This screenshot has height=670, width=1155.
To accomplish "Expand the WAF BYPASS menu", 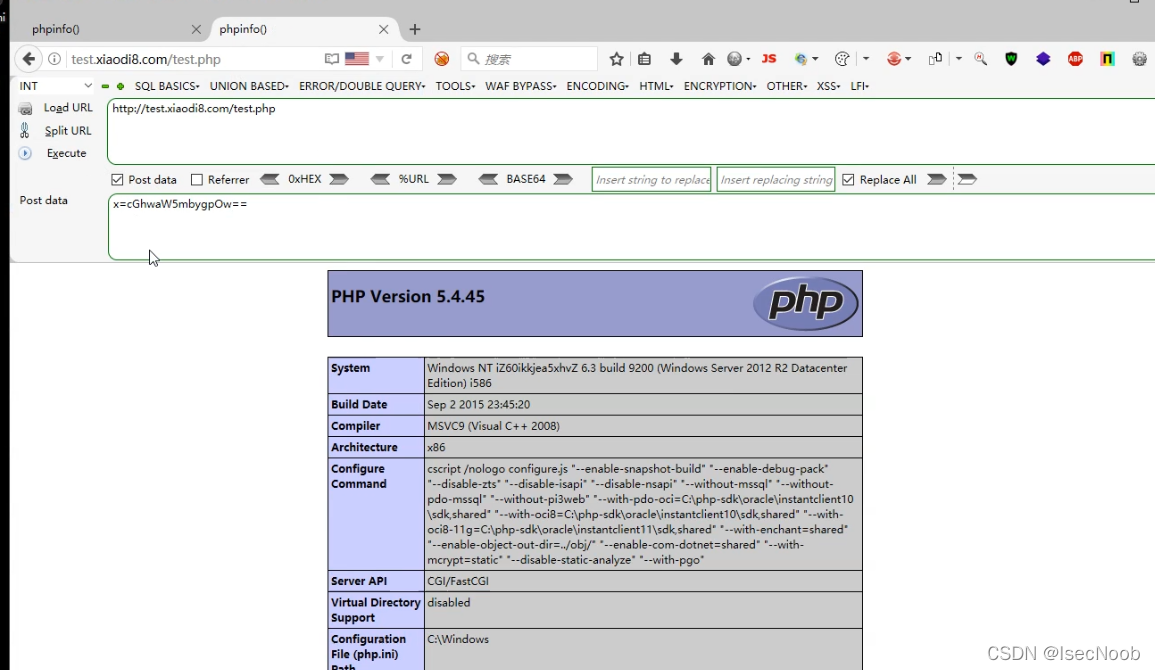I will click(521, 86).
